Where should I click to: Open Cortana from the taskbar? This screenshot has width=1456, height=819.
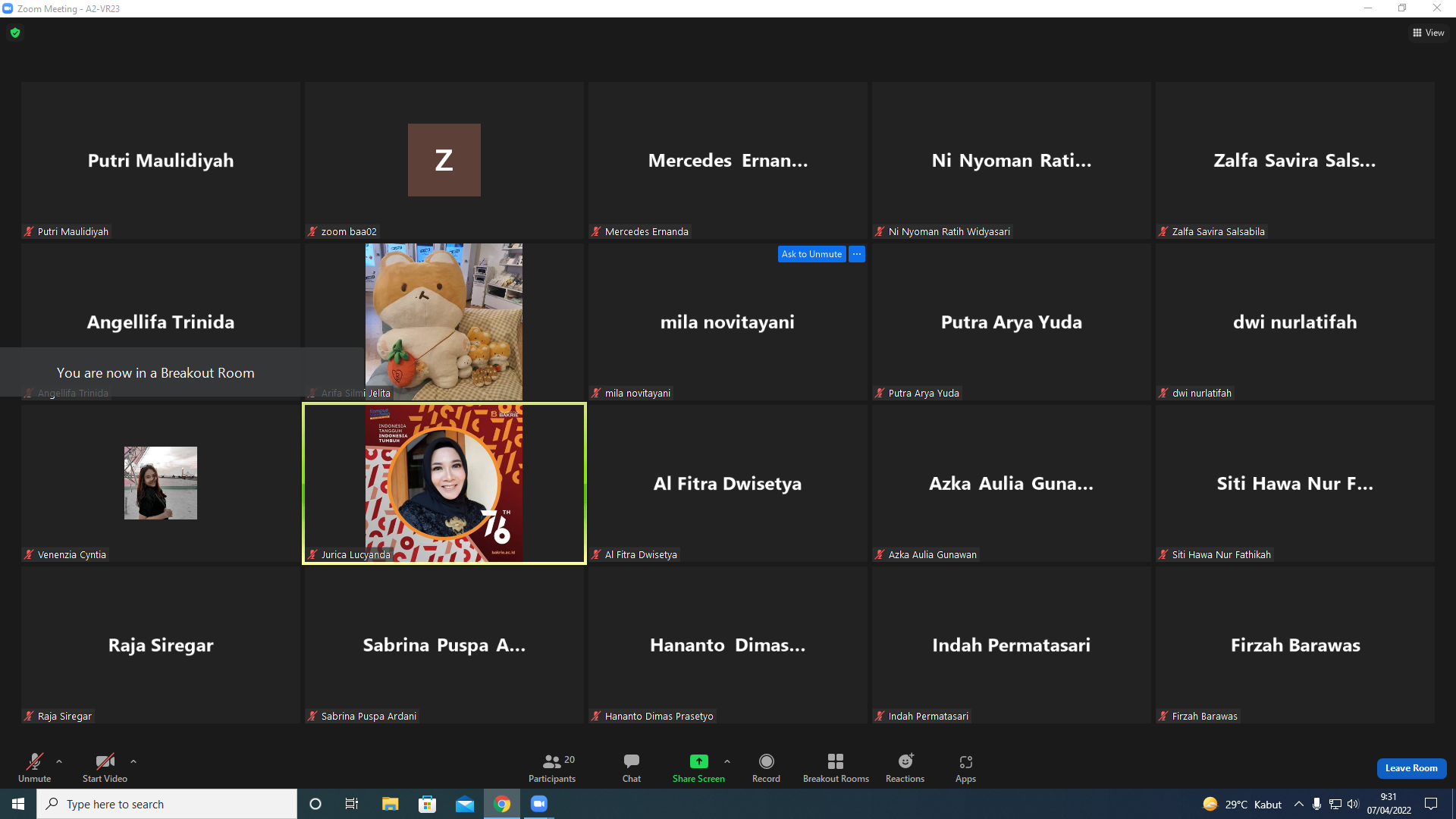(315, 804)
